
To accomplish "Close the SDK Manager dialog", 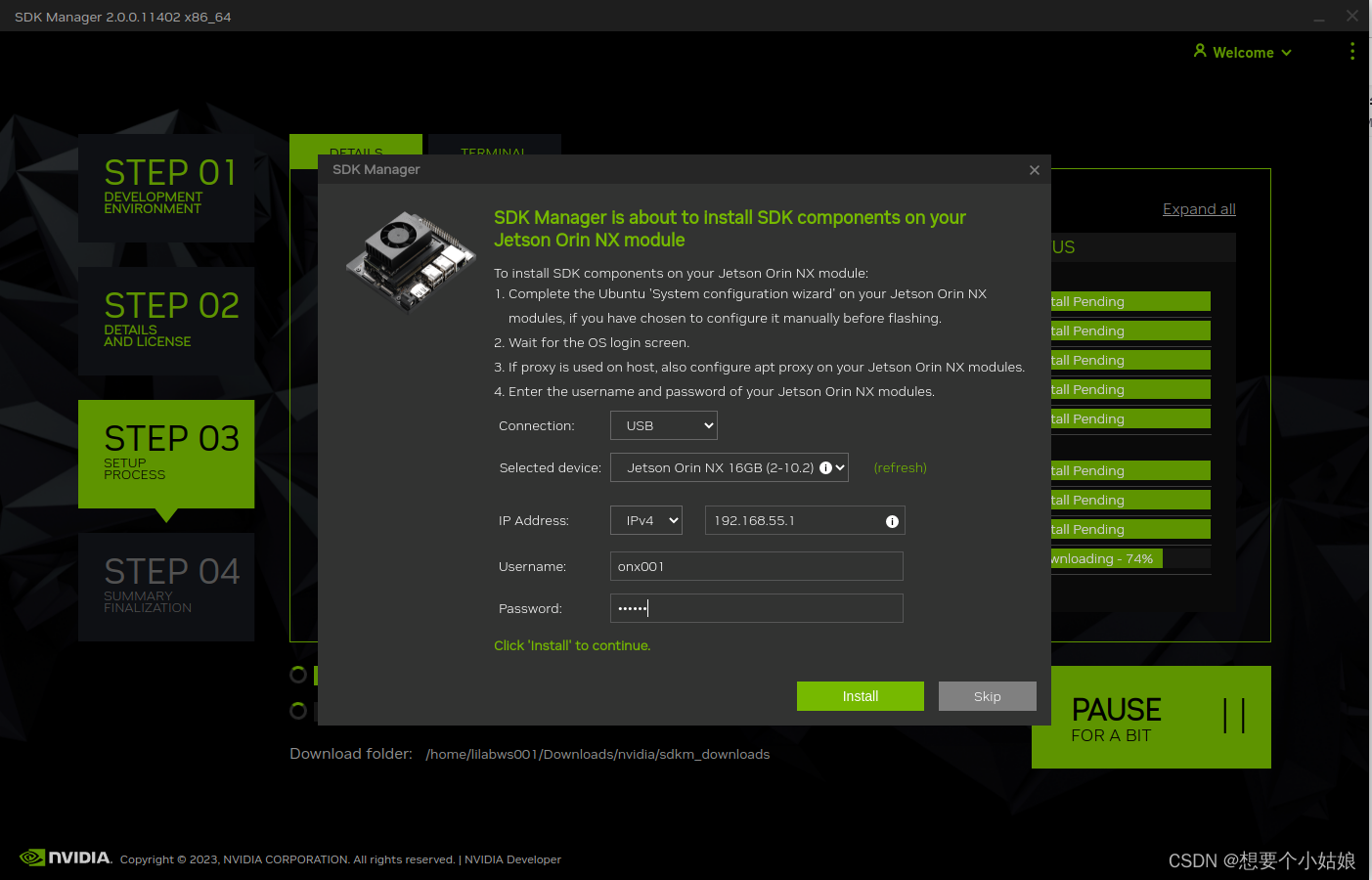I will pyautogui.click(x=1034, y=170).
